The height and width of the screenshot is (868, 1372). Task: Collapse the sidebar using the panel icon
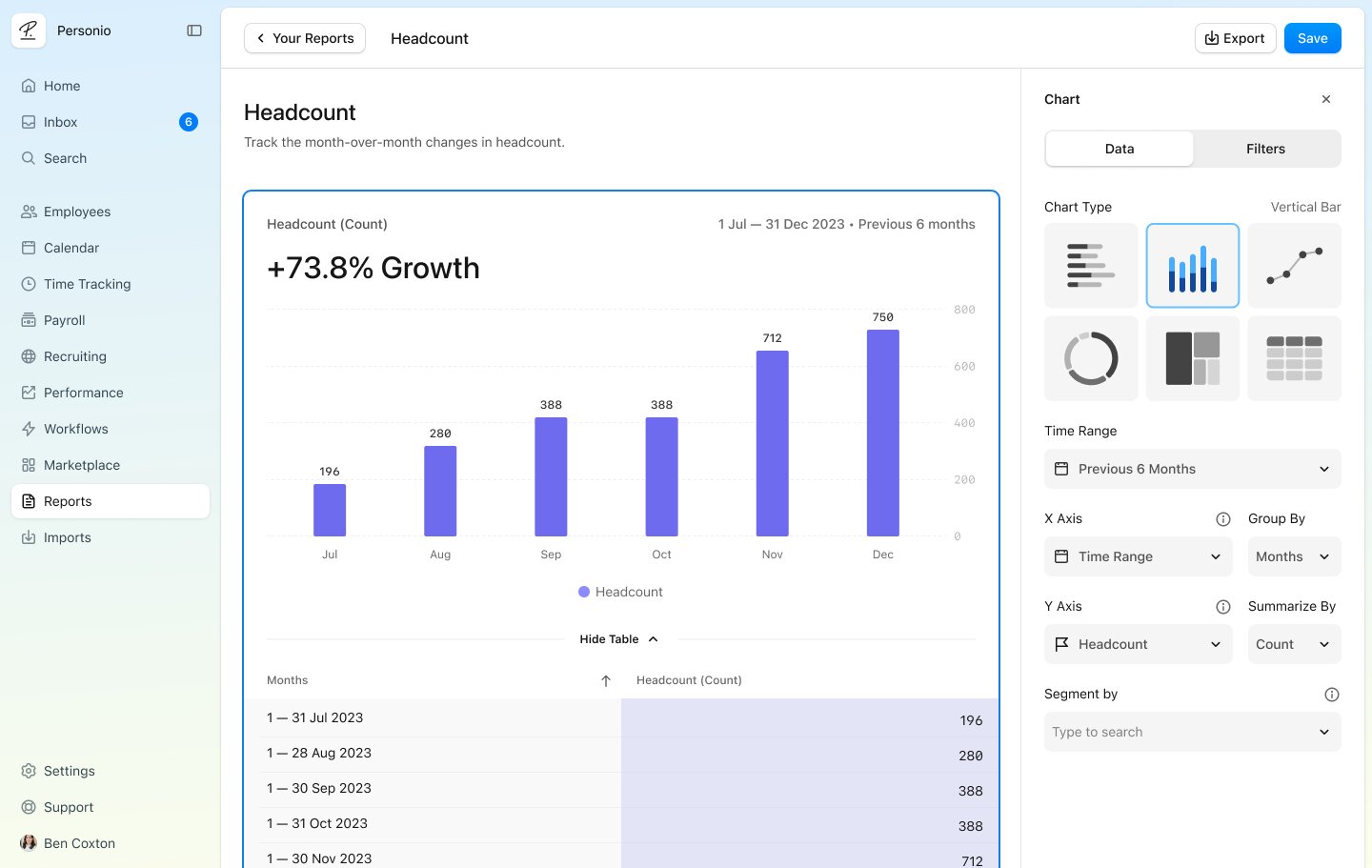[x=194, y=30]
